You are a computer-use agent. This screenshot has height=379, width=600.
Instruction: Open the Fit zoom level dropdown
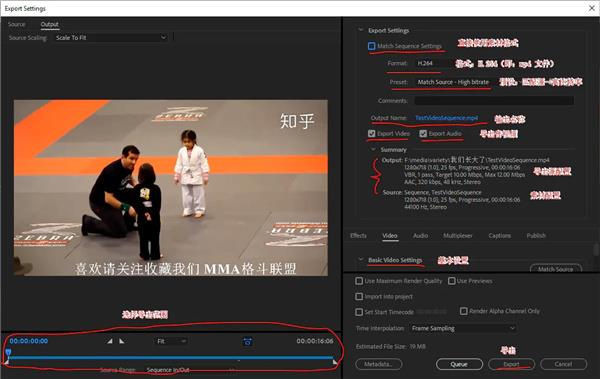tap(171, 341)
